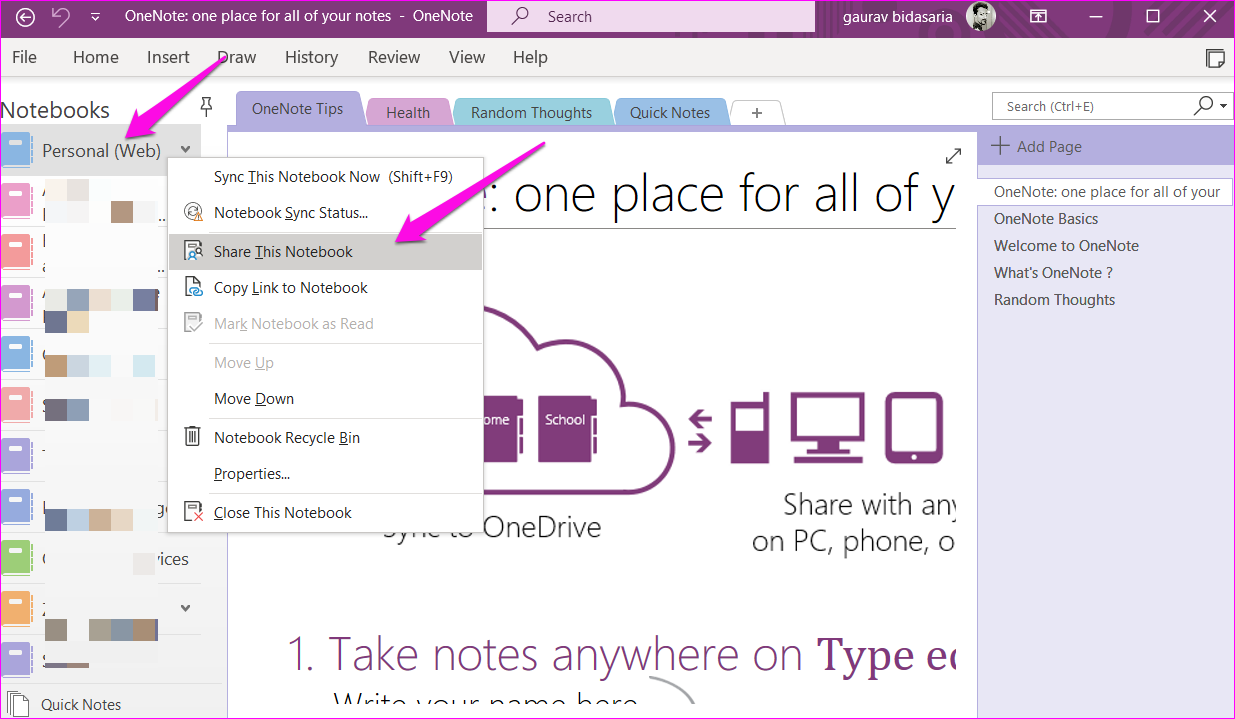Click the green notebook icon in sidebar
The width and height of the screenshot is (1235, 719).
pos(18,558)
